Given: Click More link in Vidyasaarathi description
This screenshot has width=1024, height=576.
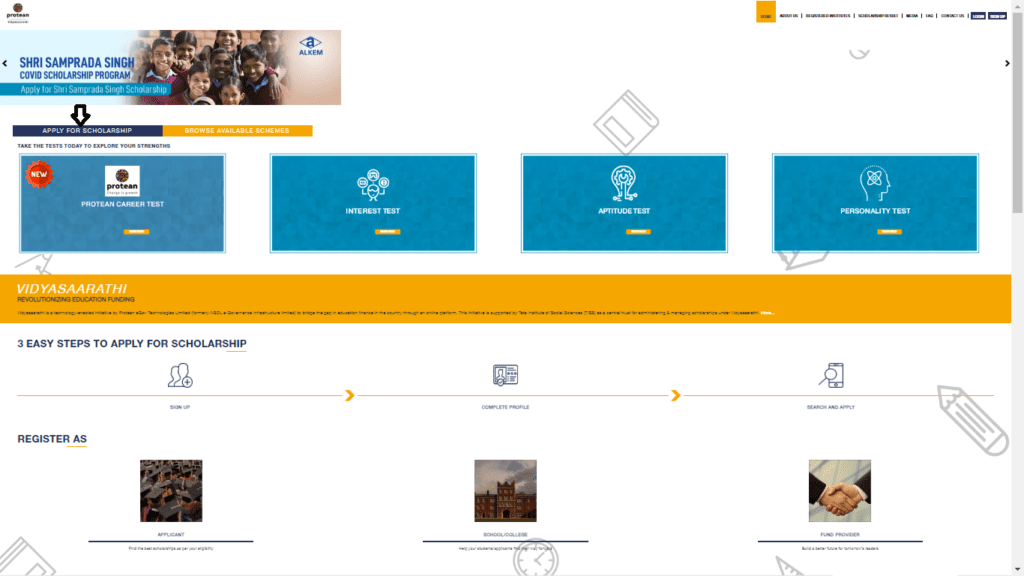Looking at the screenshot, I should (767, 313).
